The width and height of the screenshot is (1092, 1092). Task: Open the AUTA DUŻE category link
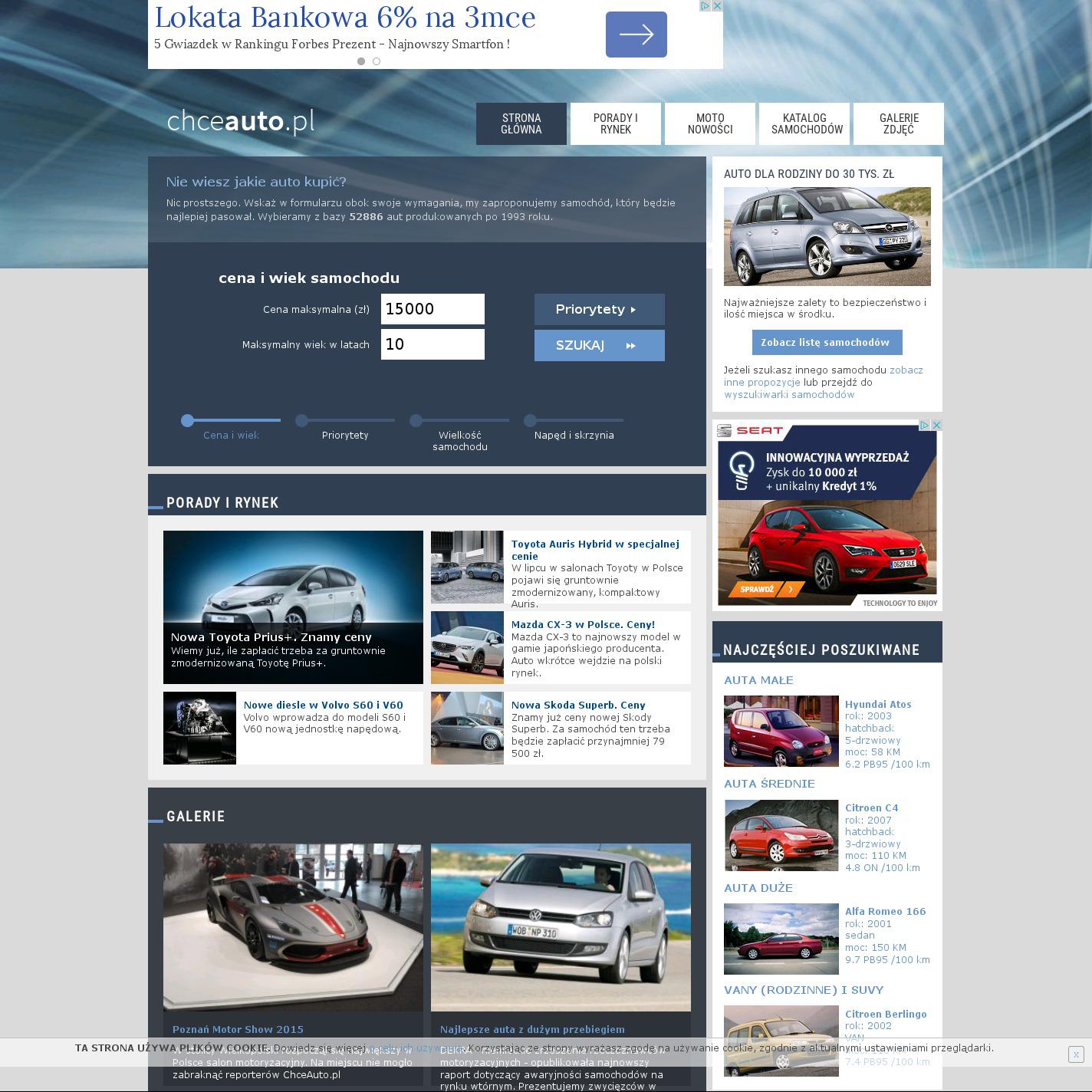coord(758,888)
